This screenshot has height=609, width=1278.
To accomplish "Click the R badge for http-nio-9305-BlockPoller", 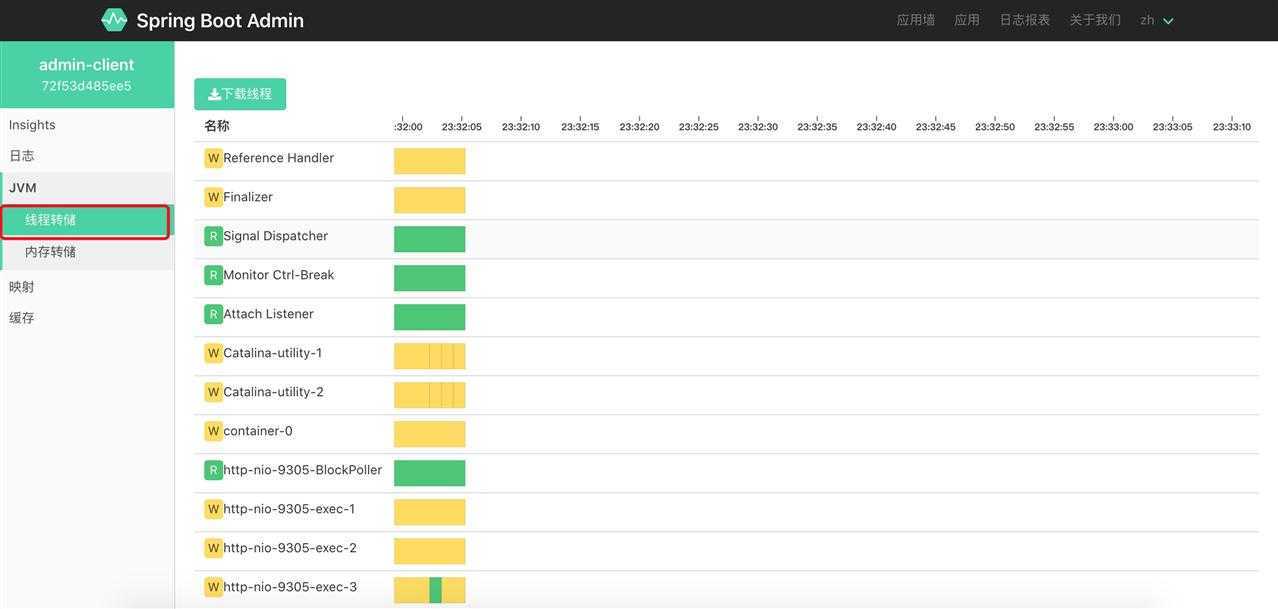I will 213,470.
